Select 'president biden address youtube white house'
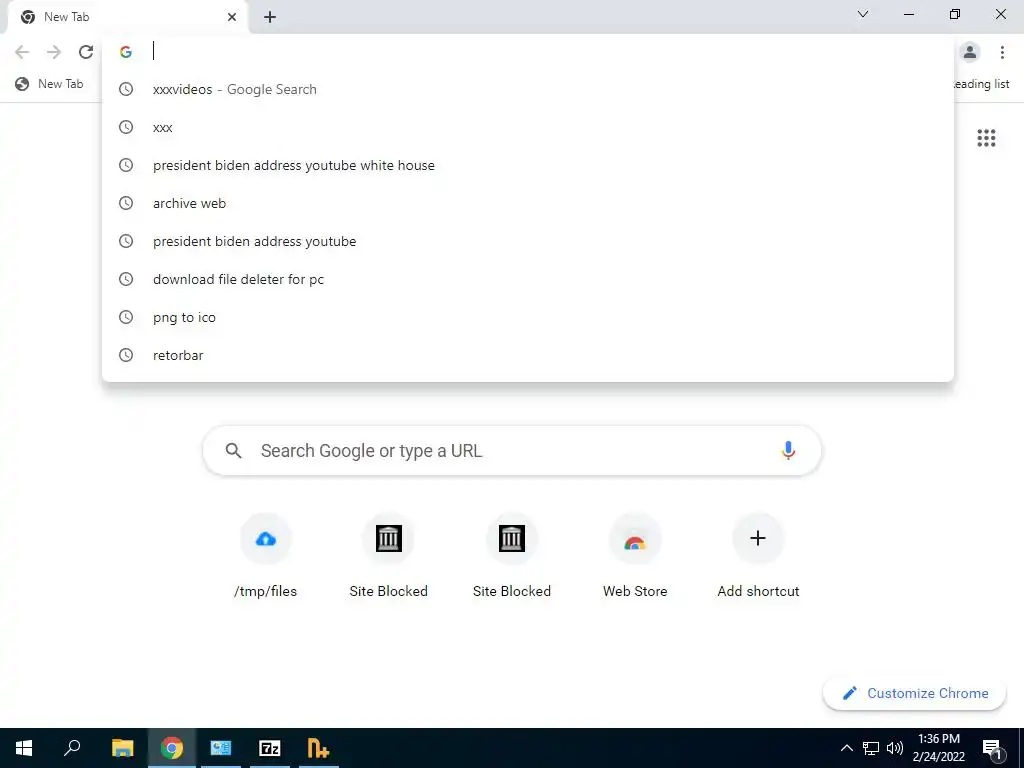The height and width of the screenshot is (768, 1024). pyautogui.click(x=528, y=165)
